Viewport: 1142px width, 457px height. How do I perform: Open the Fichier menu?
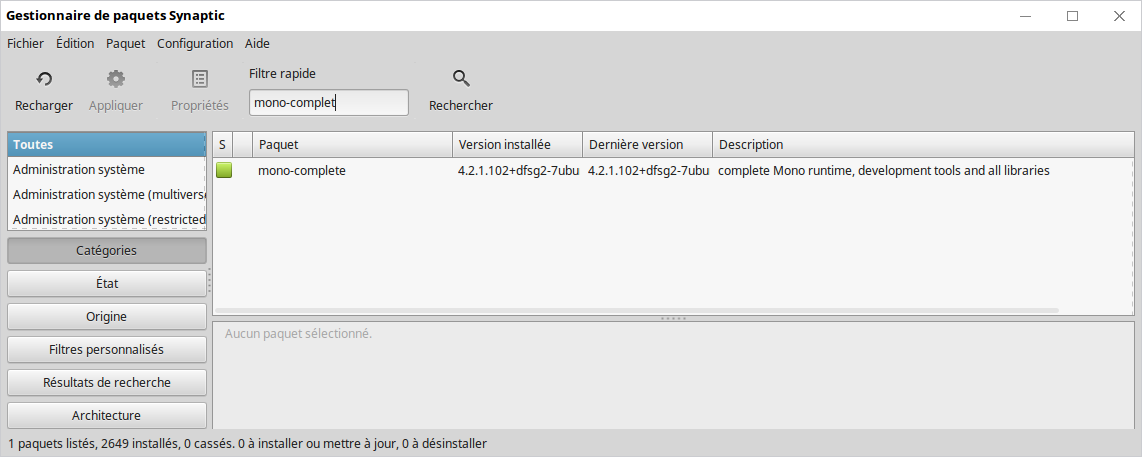click(x=25, y=43)
